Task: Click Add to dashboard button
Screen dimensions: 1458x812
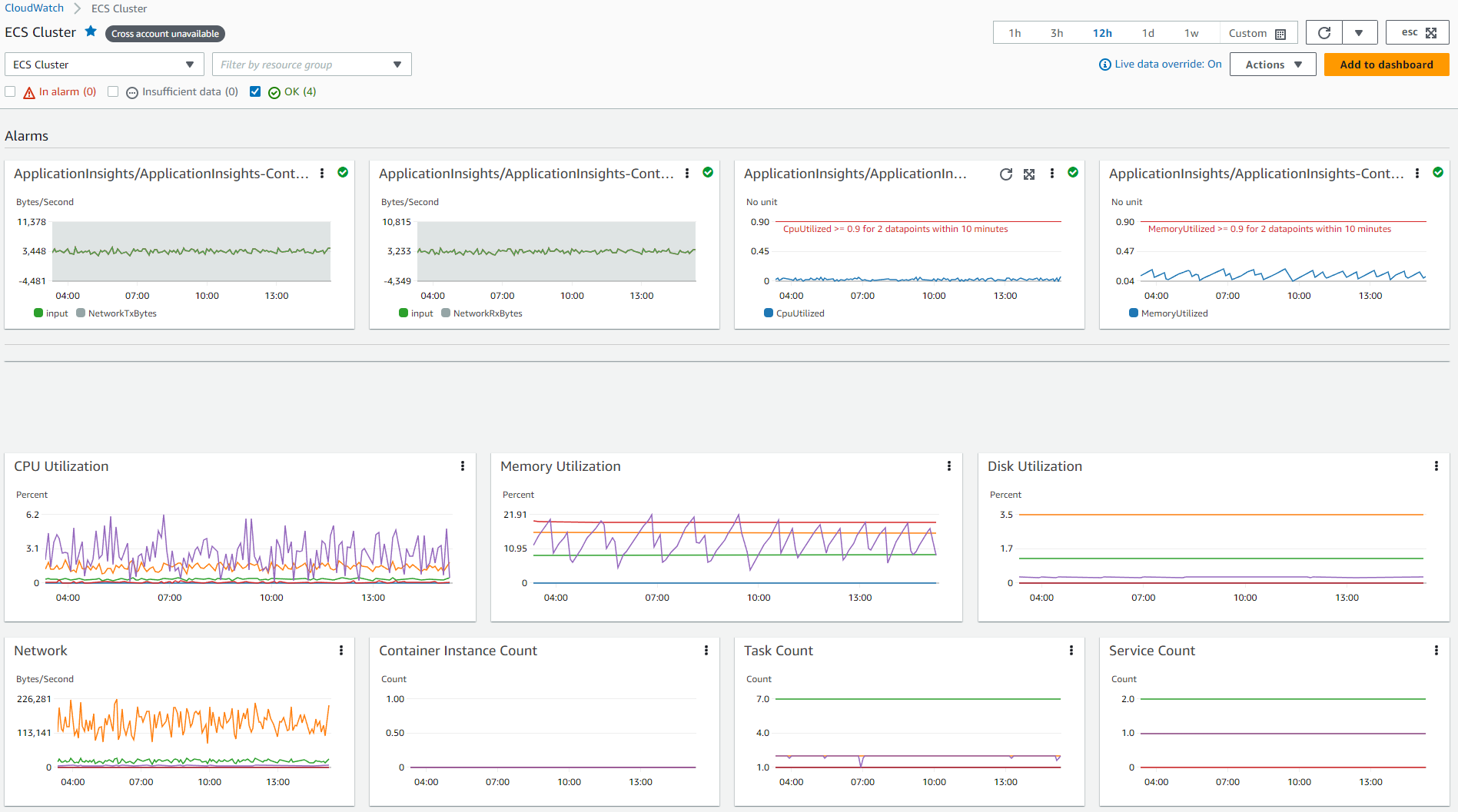Action: (x=1387, y=65)
